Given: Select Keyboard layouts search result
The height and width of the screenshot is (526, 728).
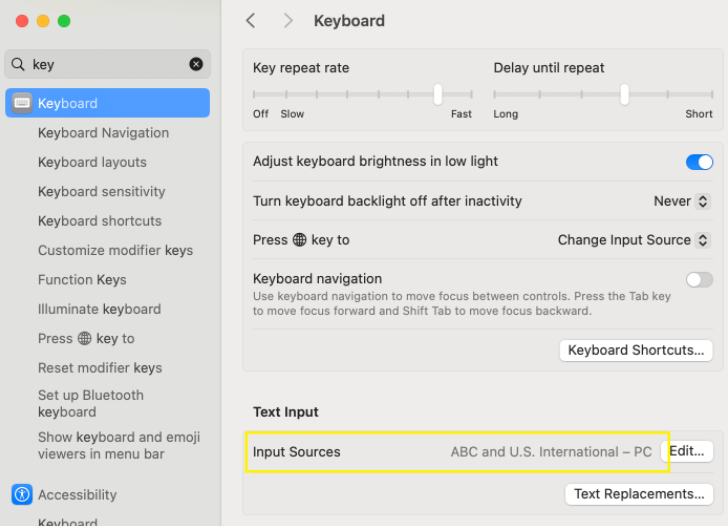Looking at the screenshot, I should click(x=92, y=162).
